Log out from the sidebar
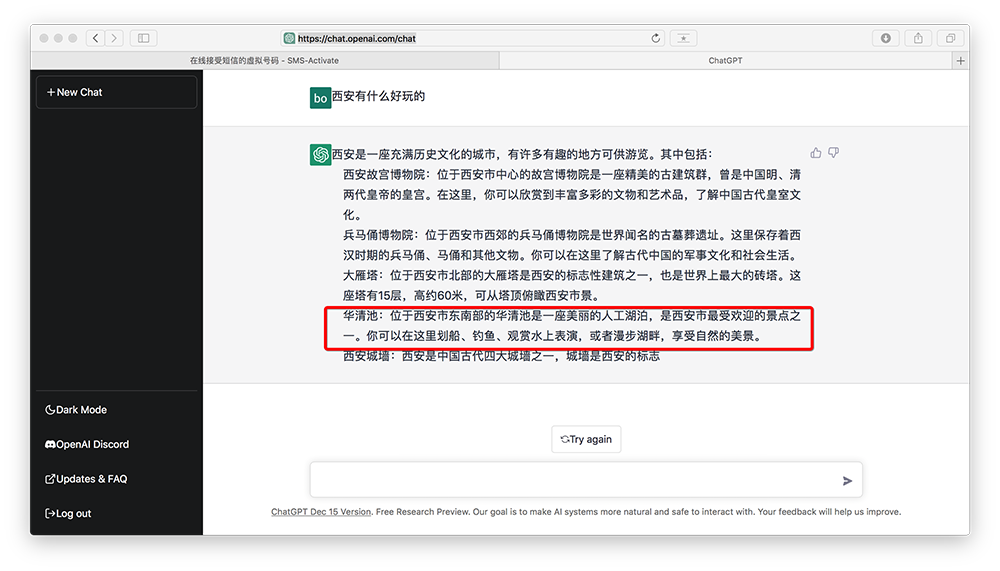This screenshot has width=1000, height=571. (x=68, y=514)
